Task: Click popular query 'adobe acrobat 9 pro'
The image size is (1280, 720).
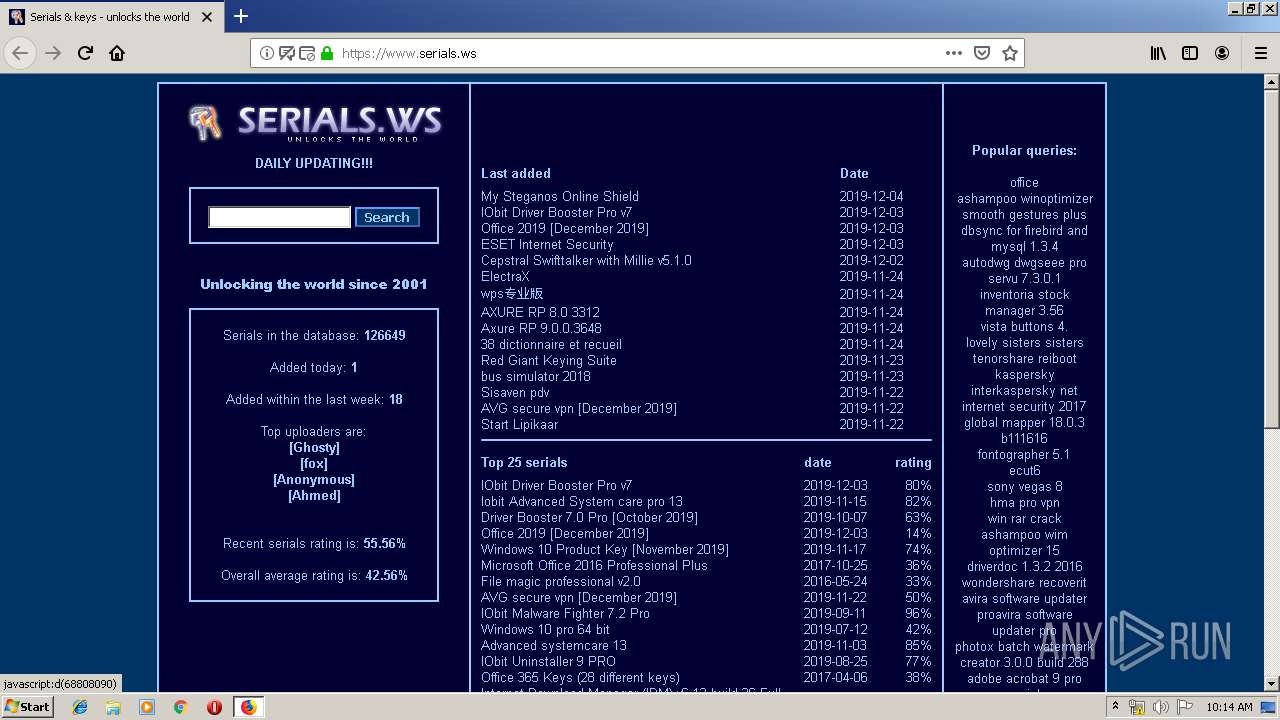Action: tap(1024, 678)
